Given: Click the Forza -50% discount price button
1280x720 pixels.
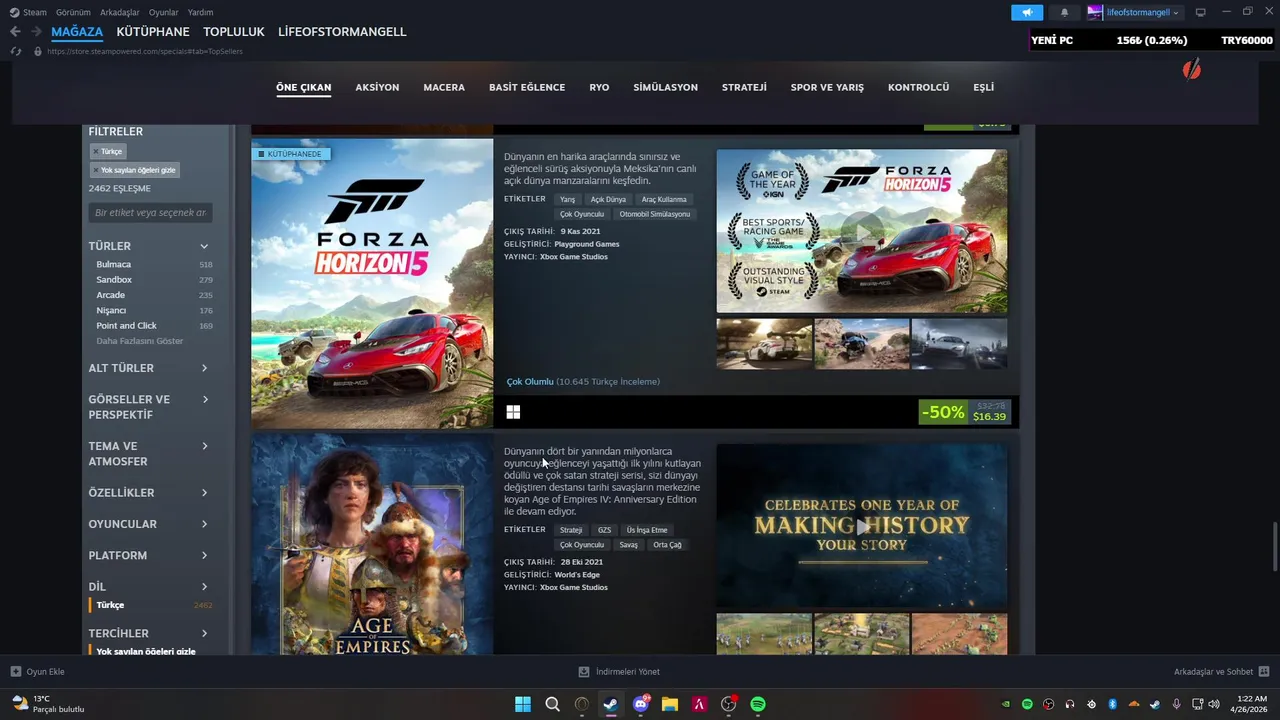Looking at the screenshot, I should pyautogui.click(x=965, y=412).
